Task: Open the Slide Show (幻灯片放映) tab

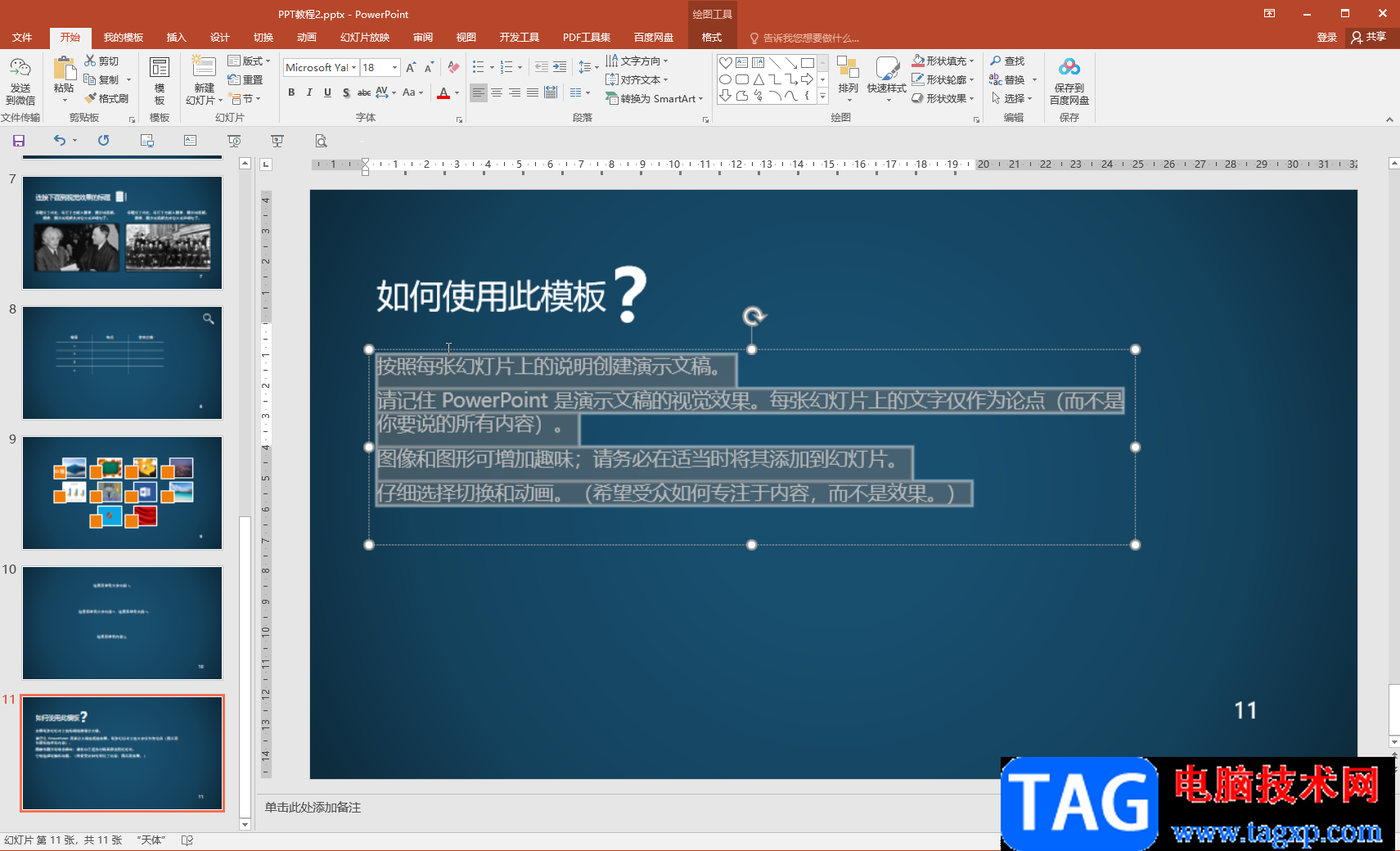Action: (x=365, y=38)
